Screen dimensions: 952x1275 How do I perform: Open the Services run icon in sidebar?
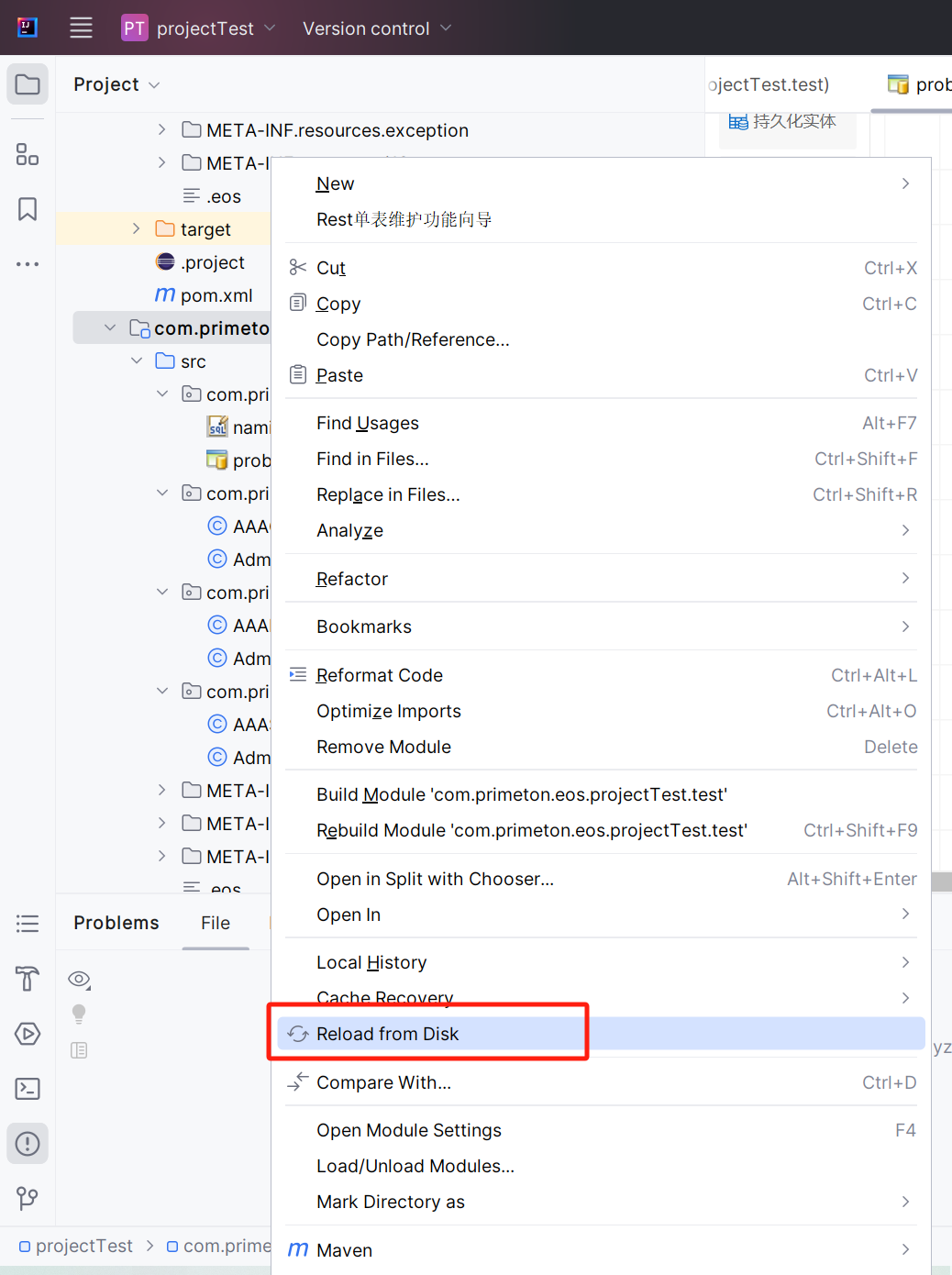28,1034
